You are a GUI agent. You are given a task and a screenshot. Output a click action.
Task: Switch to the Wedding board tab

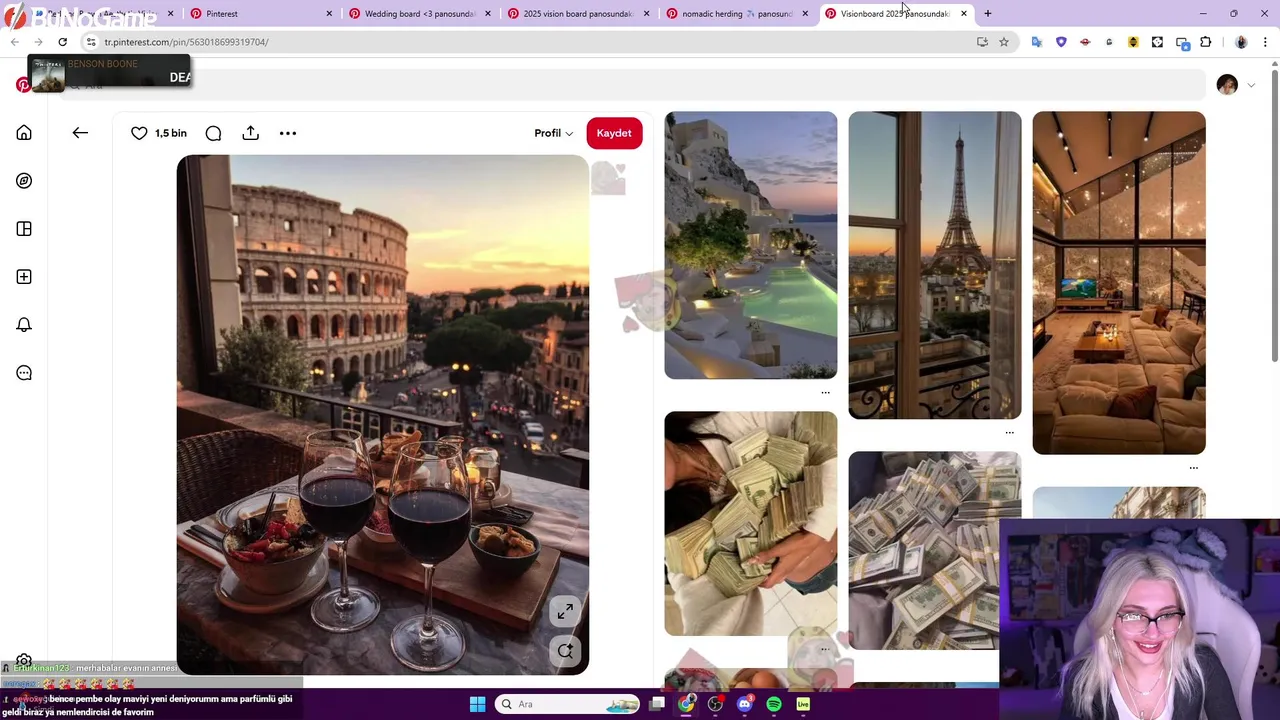tap(419, 14)
